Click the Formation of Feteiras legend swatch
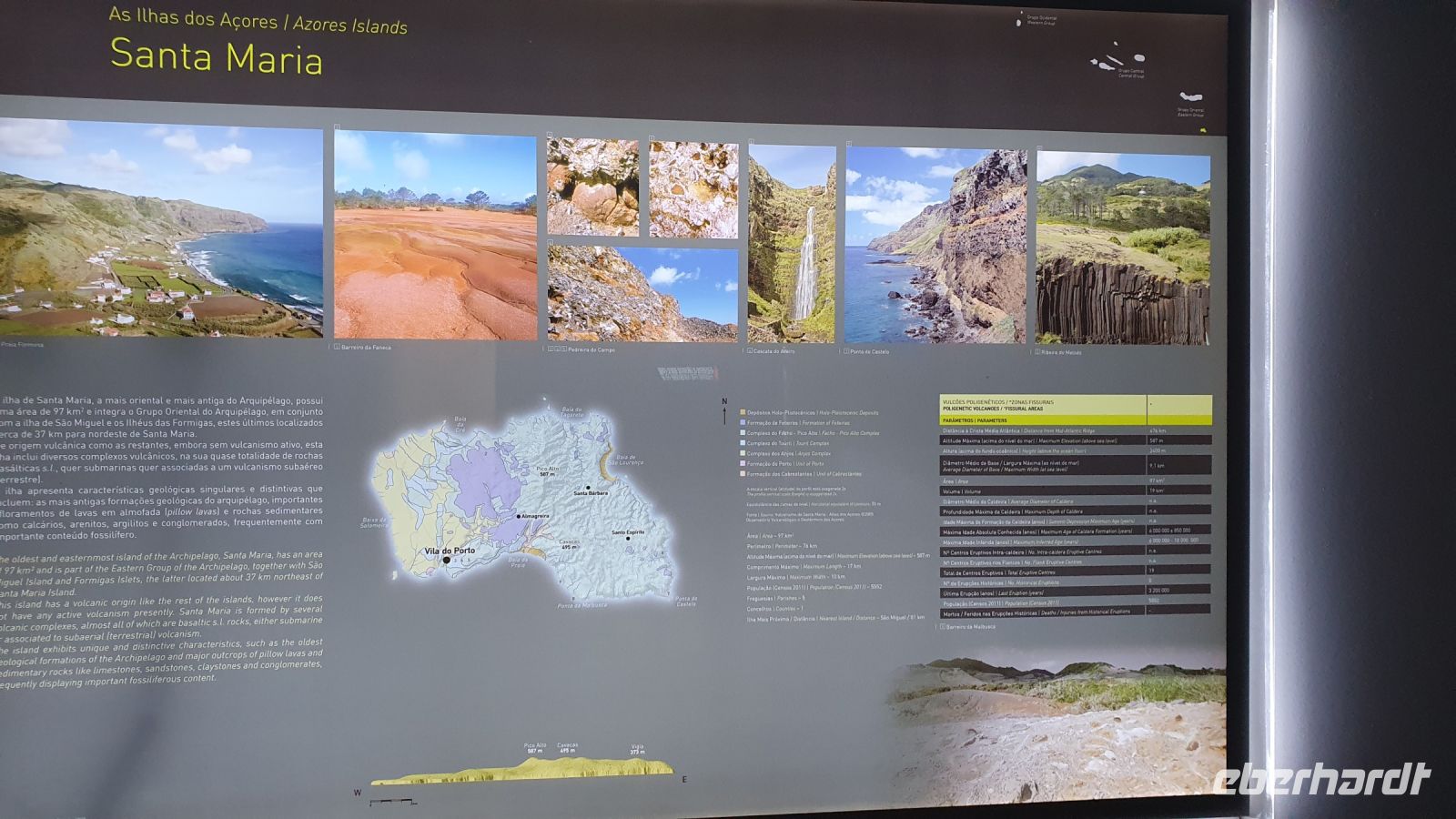 coord(743,423)
